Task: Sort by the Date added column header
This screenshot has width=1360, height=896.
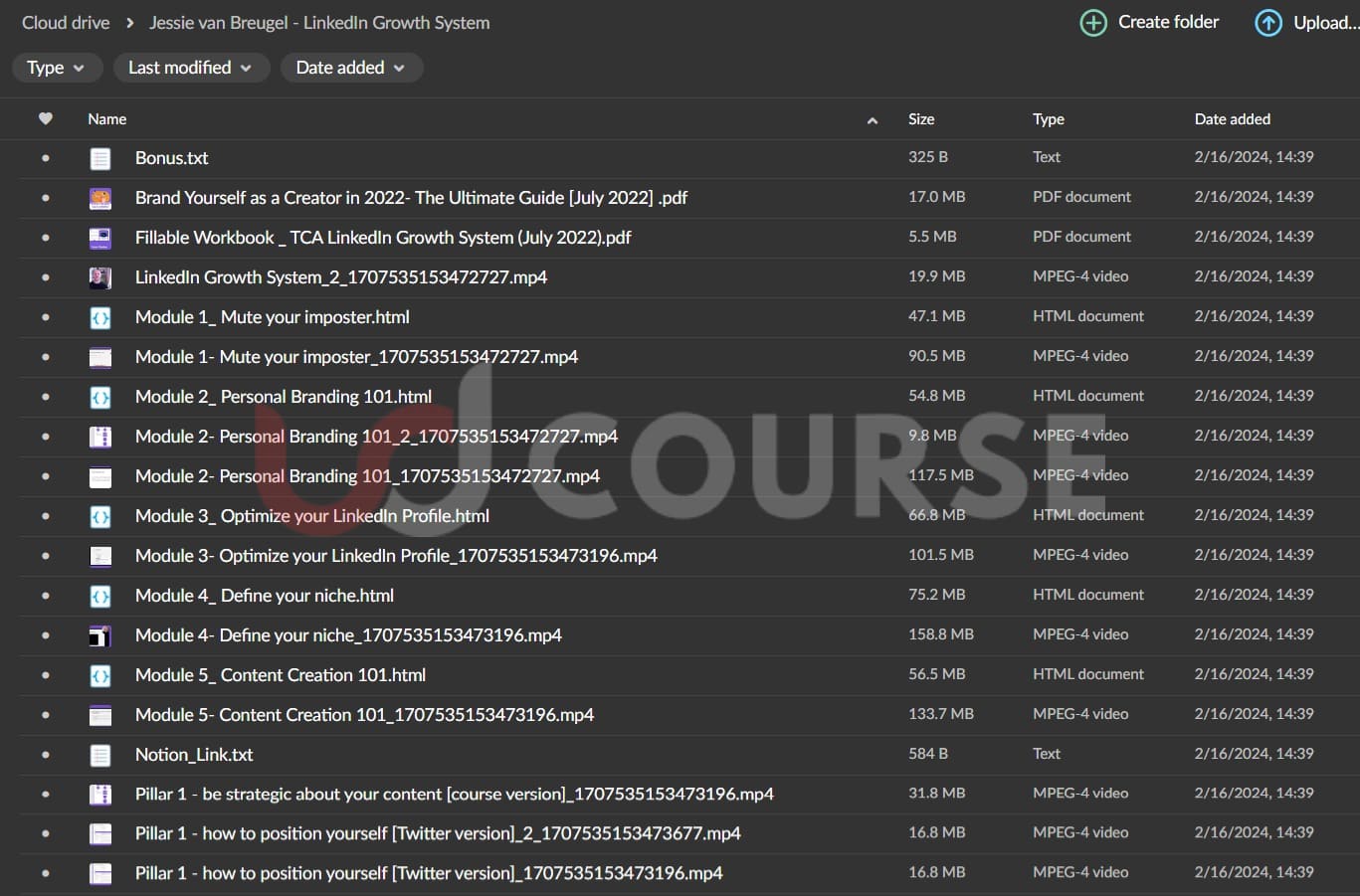Action: pos(1232,119)
